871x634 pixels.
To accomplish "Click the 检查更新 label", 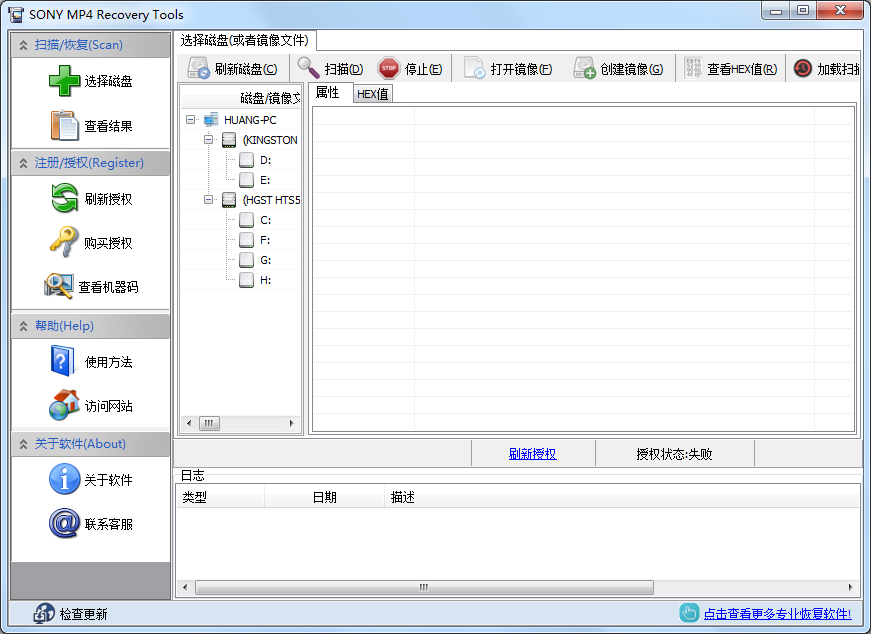I will pyautogui.click(x=83, y=614).
